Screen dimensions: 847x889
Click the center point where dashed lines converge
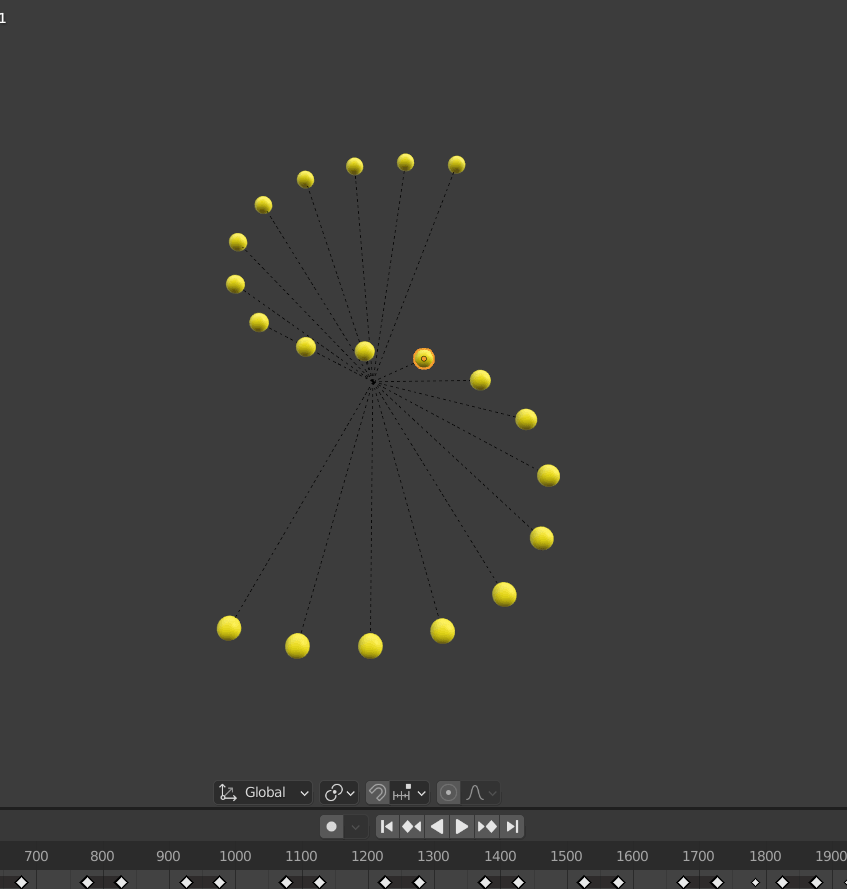pos(372,381)
